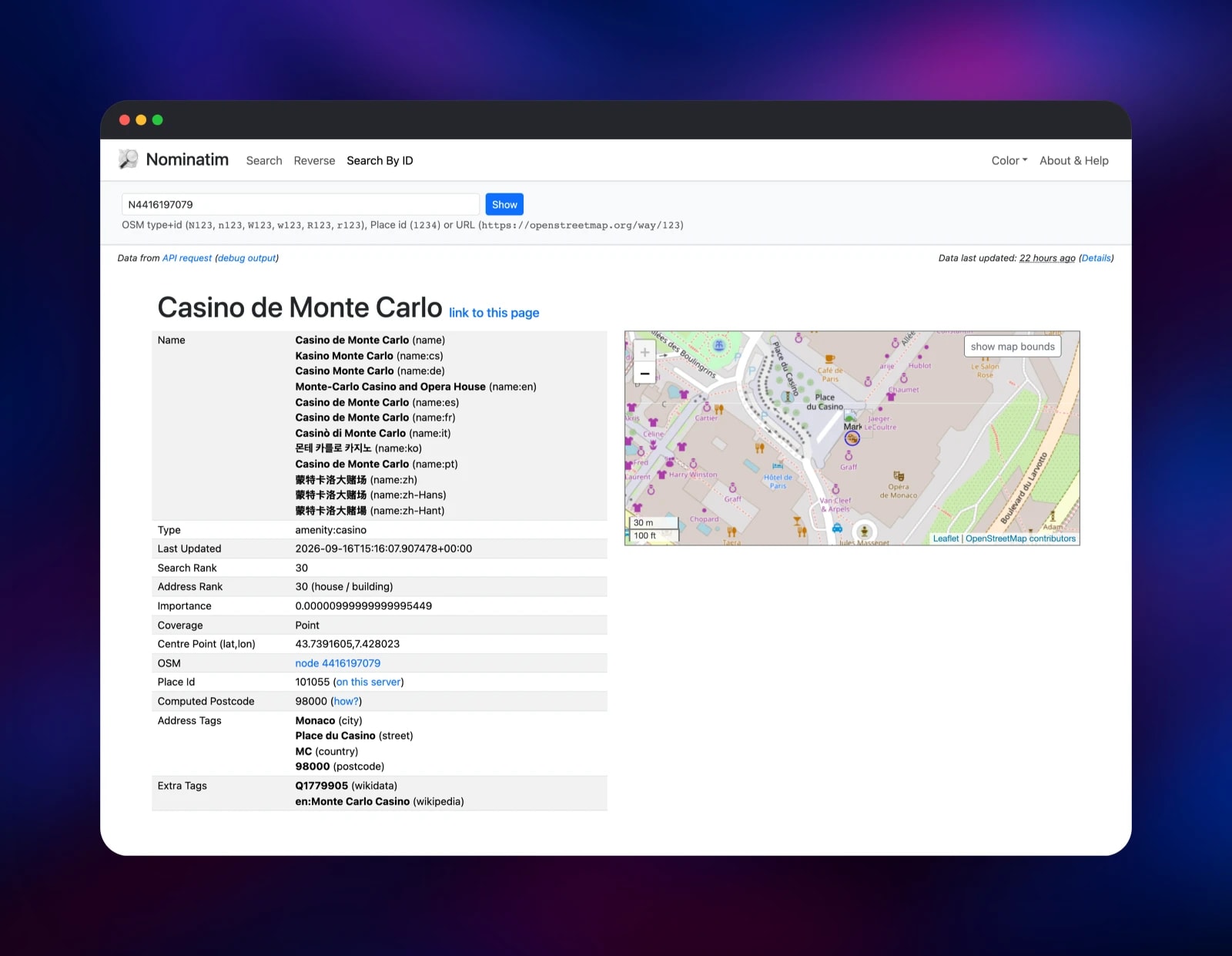Viewport: 1232px width, 956px height.
Task: Click the en:Monte Carlo Casino wikipedia tag
Action: [352, 801]
